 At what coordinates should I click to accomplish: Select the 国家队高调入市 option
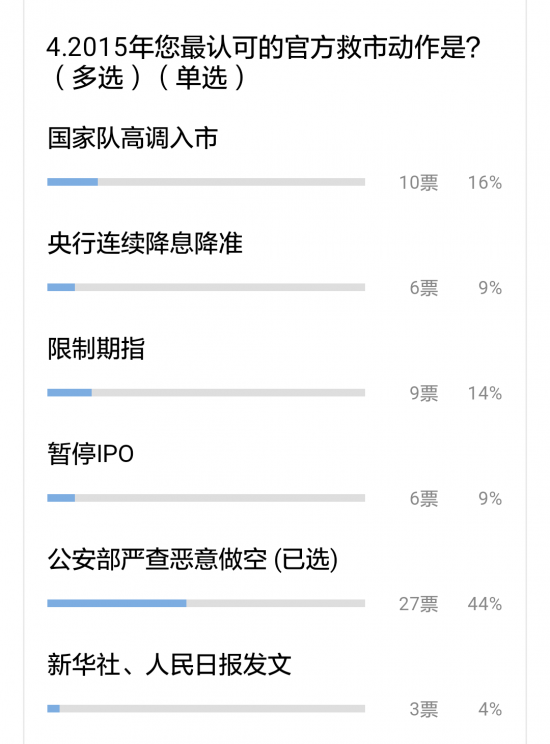pyautogui.click(x=133, y=138)
